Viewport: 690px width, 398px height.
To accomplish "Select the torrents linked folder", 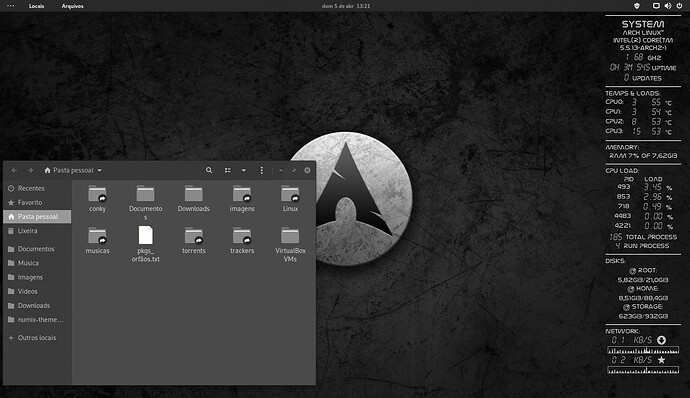I will pos(194,236).
